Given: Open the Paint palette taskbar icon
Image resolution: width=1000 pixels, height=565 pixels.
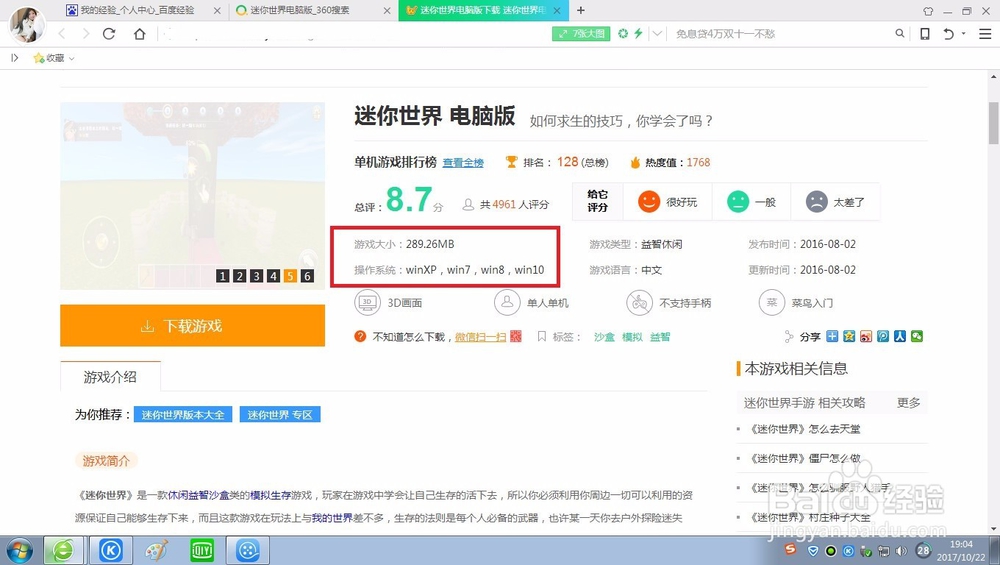Looking at the screenshot, I should pos(156,550).
